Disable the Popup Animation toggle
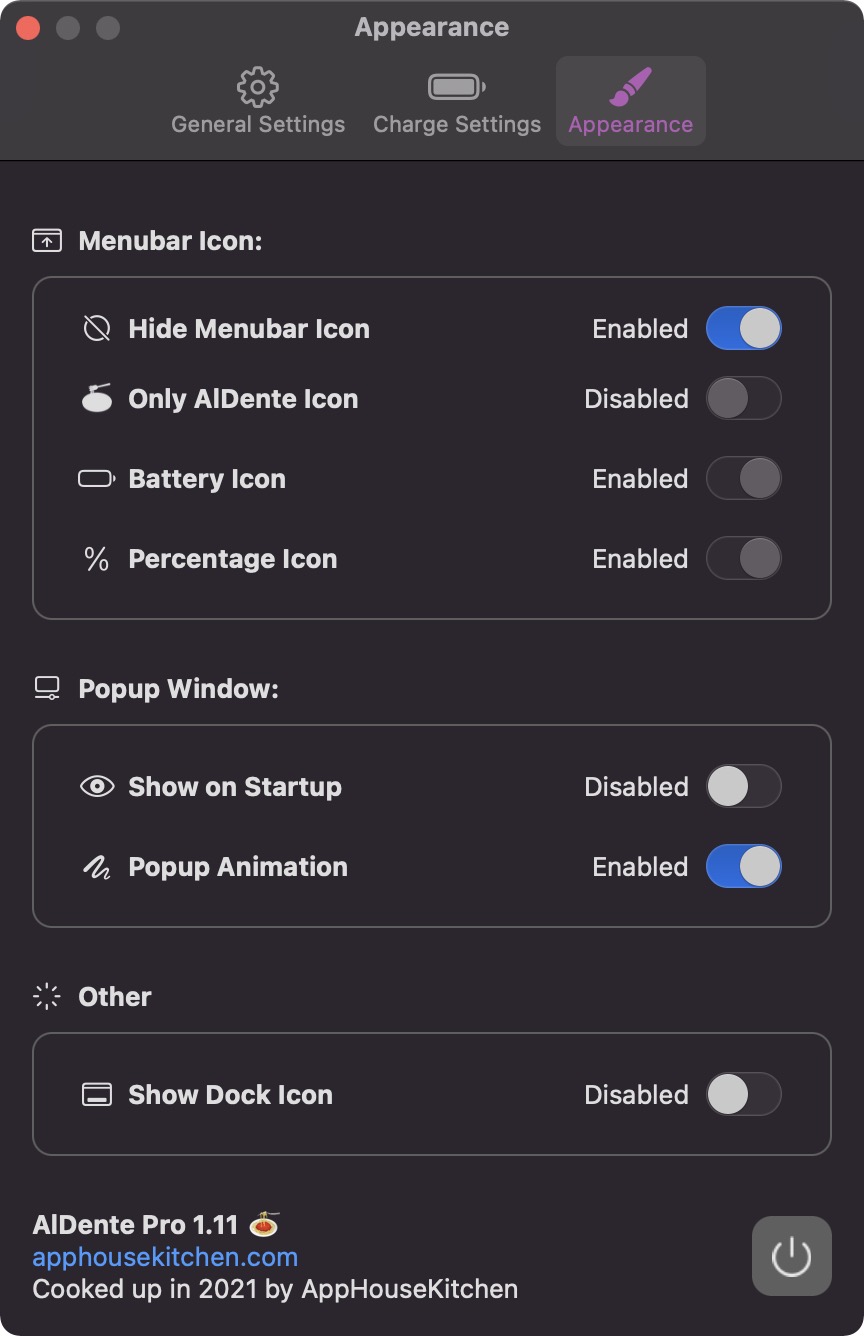The height and width of the screenshot is (1336, 864). point(743,867)
